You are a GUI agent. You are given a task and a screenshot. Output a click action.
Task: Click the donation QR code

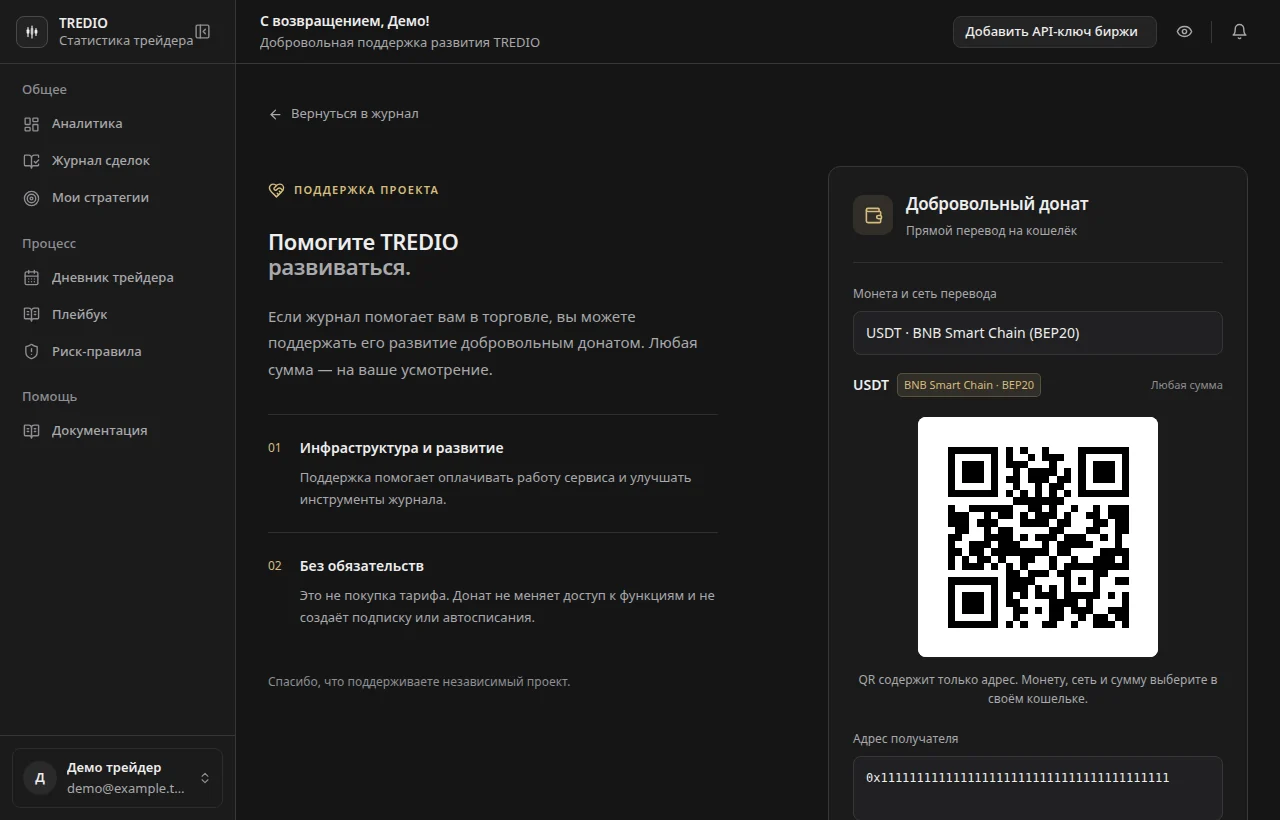[x=1038, y=537]
